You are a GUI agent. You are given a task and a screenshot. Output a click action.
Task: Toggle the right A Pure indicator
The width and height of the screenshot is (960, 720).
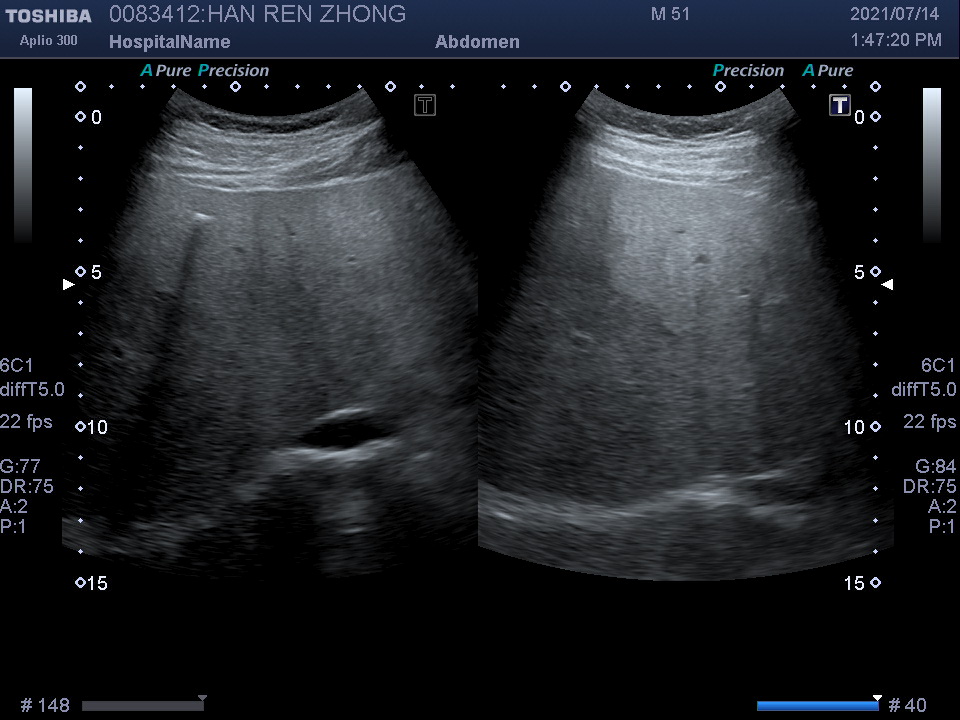point(828,71)
